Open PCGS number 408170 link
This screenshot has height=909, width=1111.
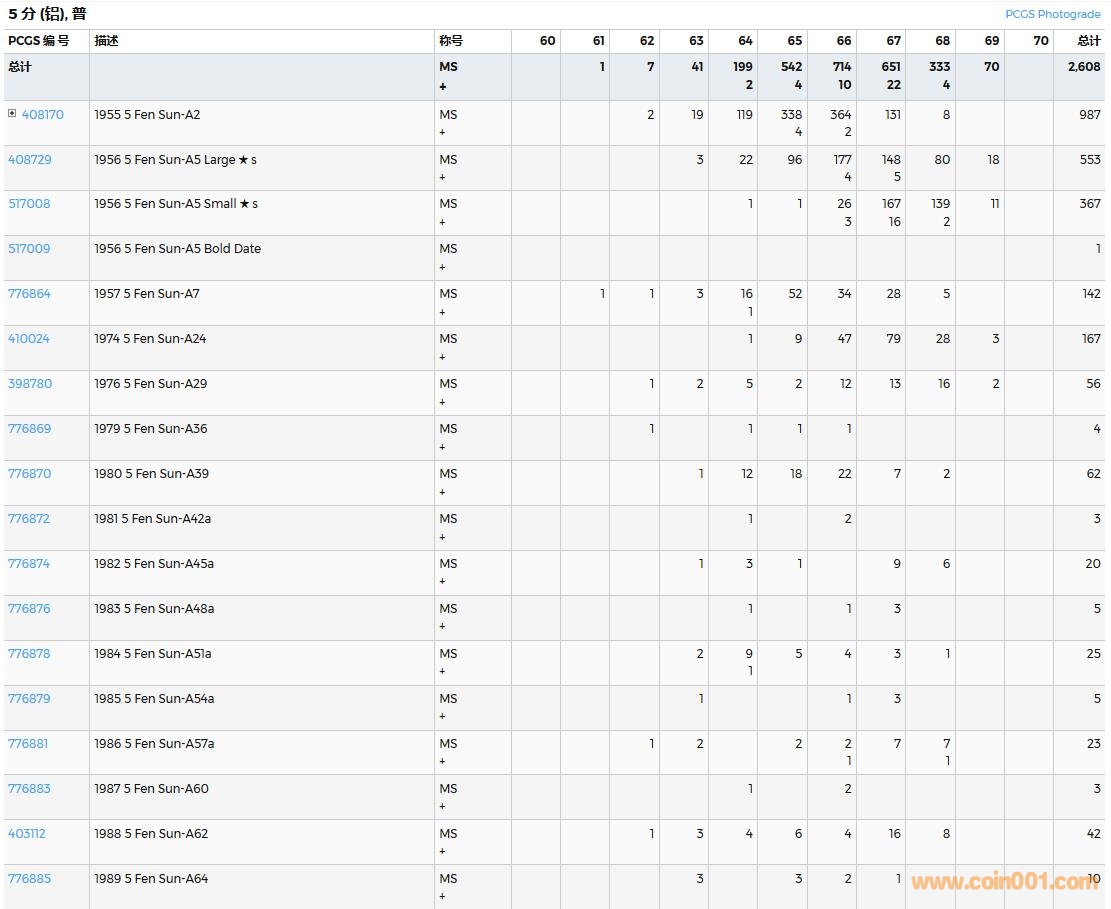coord(42,115)
